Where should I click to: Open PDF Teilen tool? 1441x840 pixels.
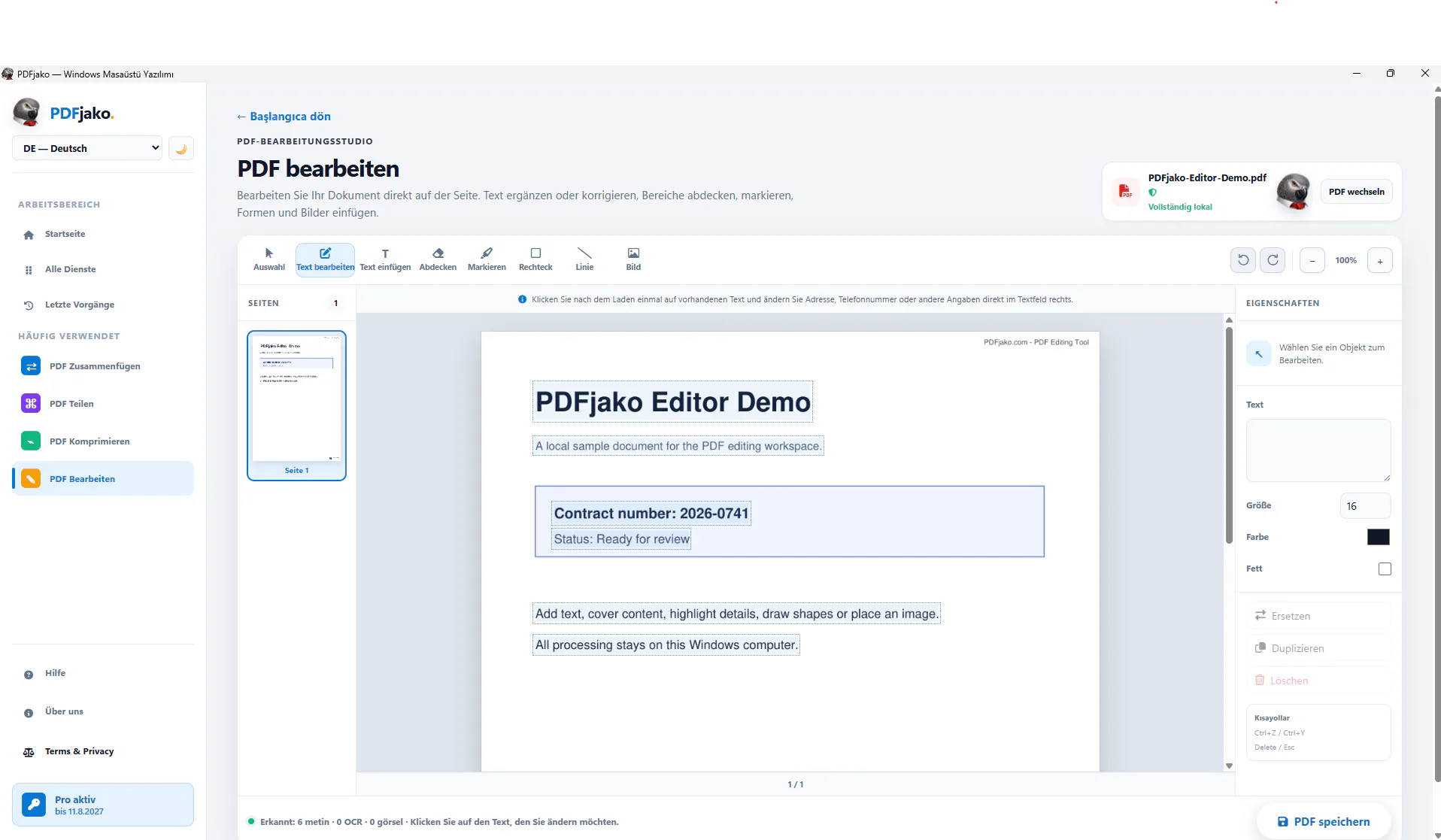[x=102, y=404]
